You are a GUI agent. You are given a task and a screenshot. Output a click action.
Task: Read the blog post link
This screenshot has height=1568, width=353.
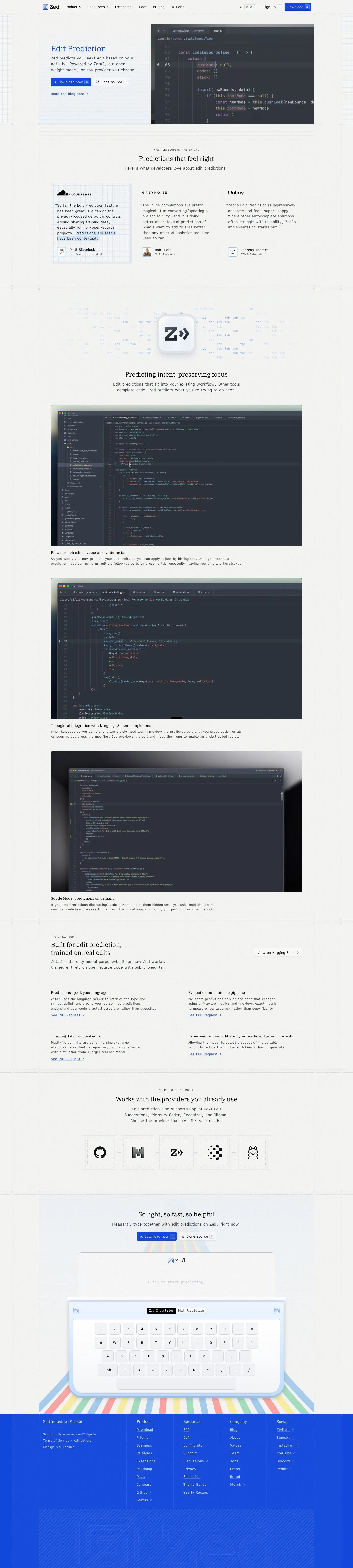tap(70, 94)
